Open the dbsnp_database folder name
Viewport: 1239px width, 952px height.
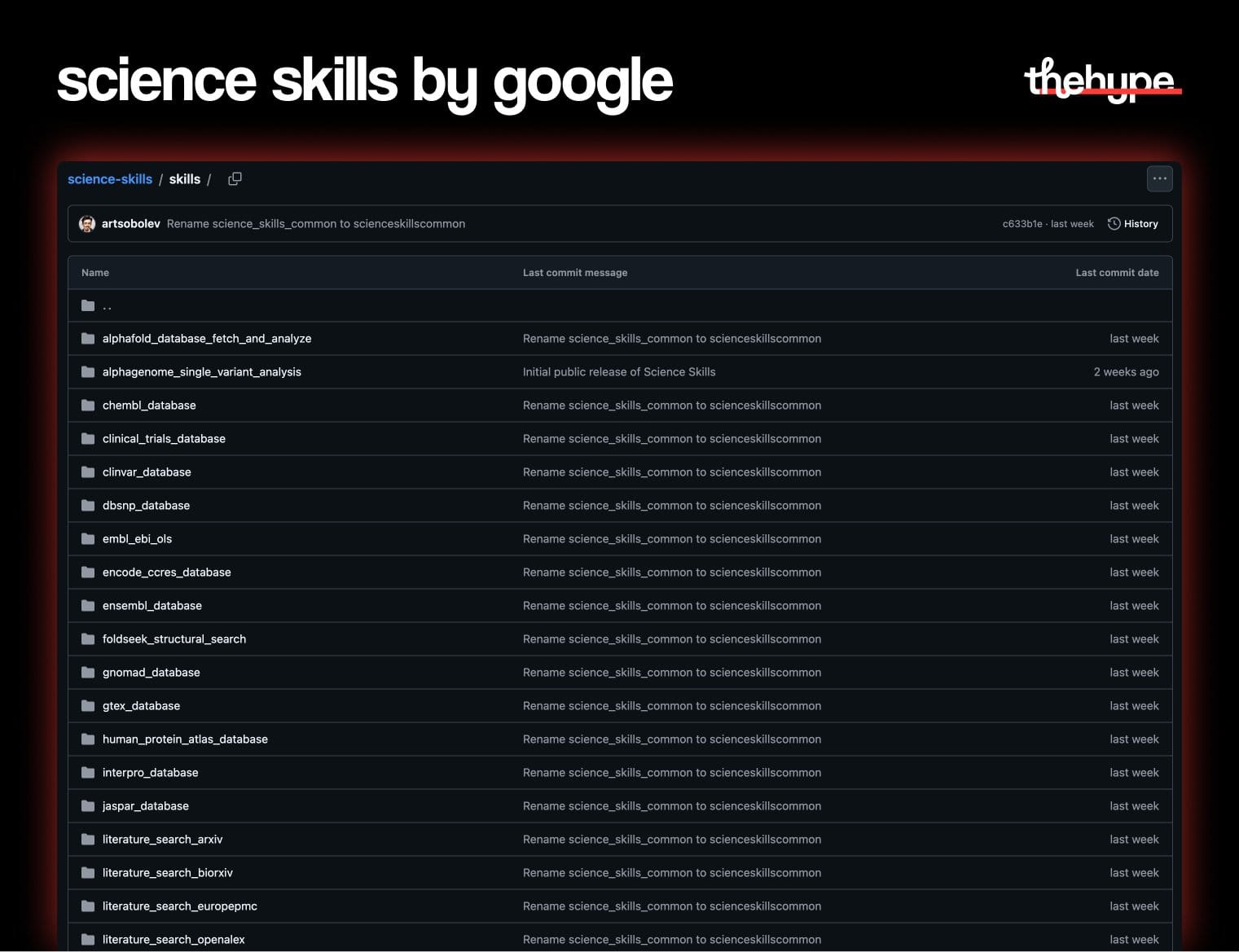[x=146, y=506]
